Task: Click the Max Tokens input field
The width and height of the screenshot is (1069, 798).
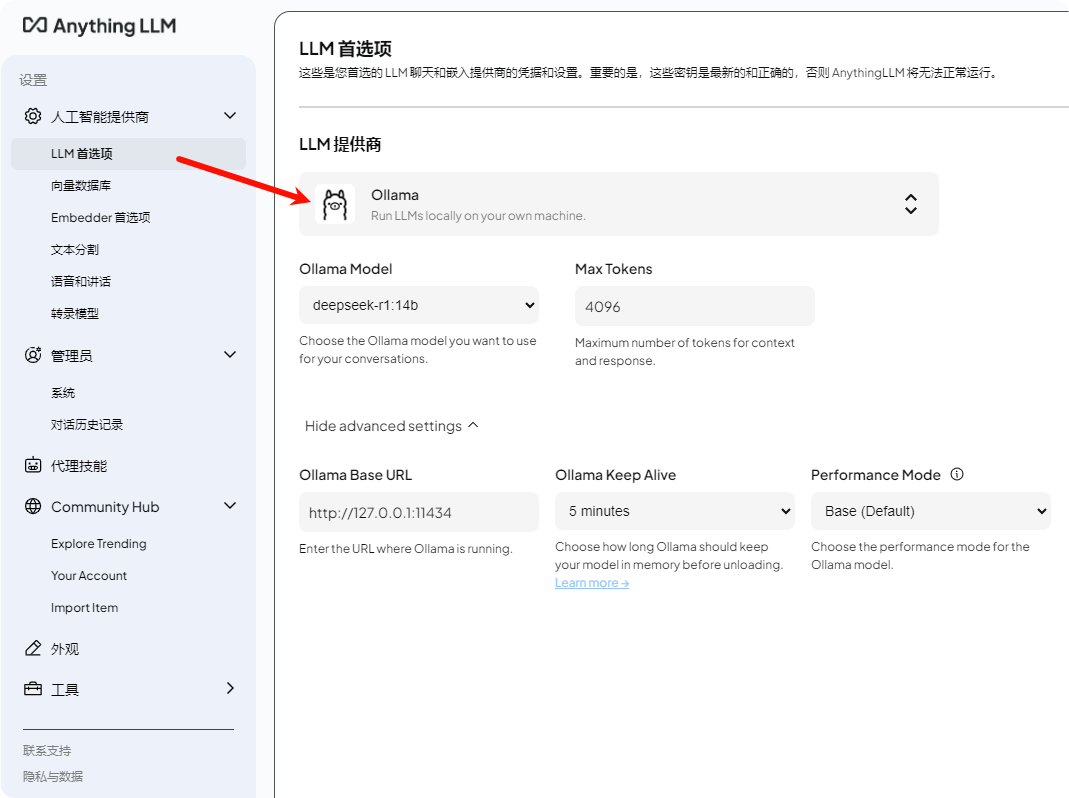Action: click(695, 306)
